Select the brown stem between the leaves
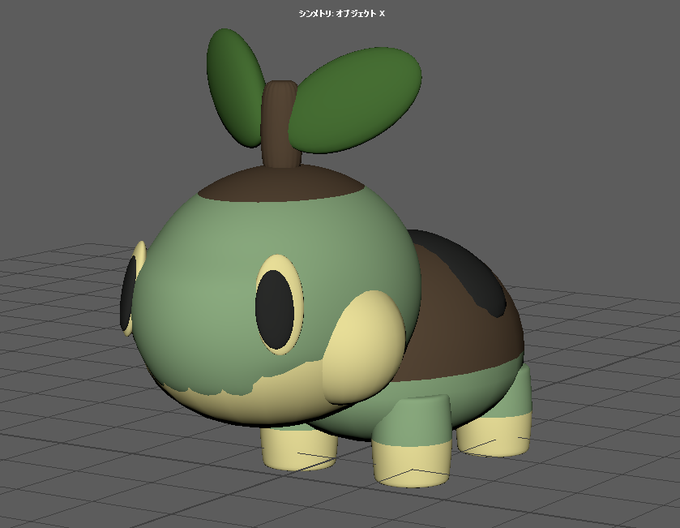The height and width of the screenshot is (528, 680). 280,126
